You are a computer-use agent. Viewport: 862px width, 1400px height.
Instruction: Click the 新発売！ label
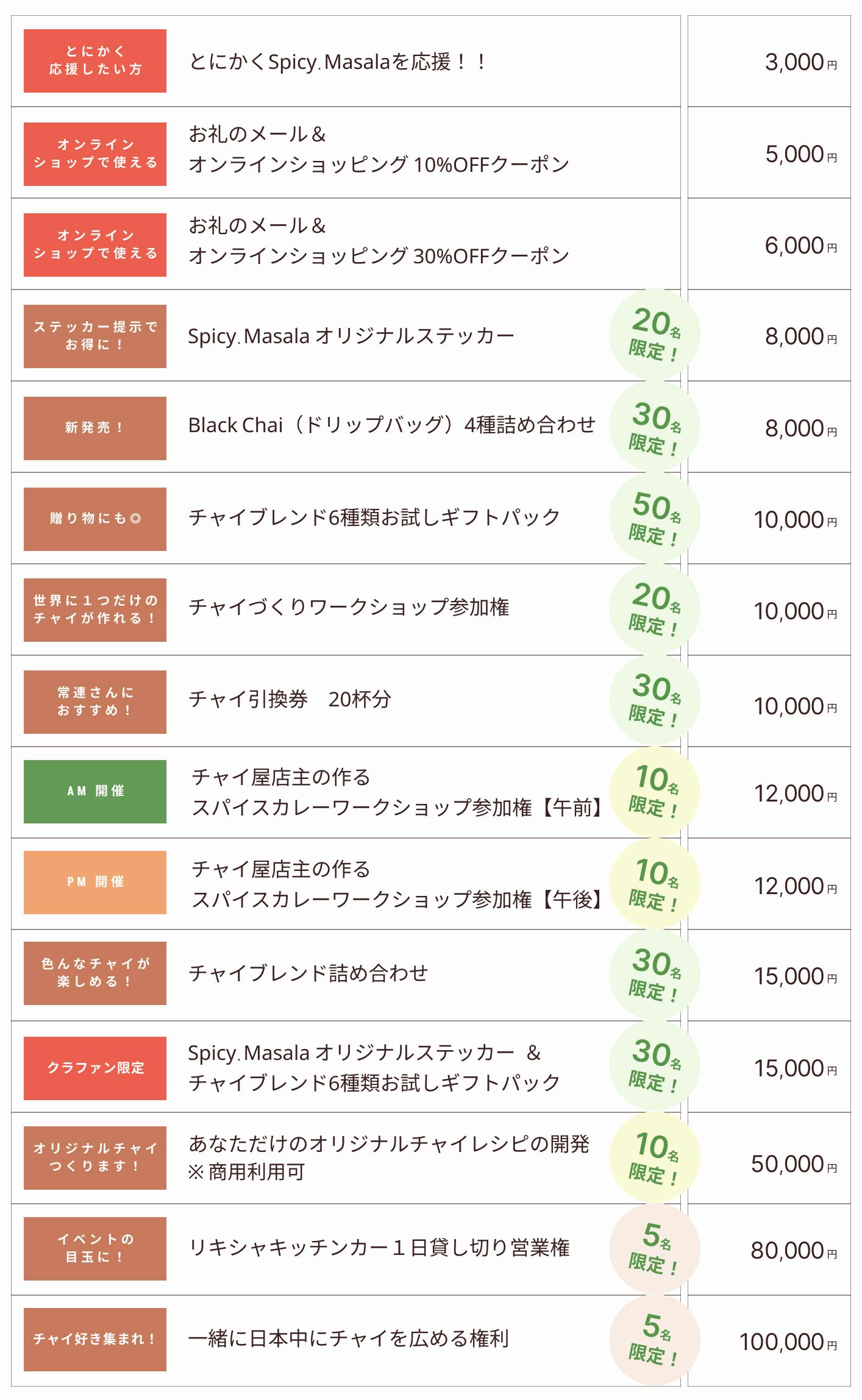[x=95, y=428]
